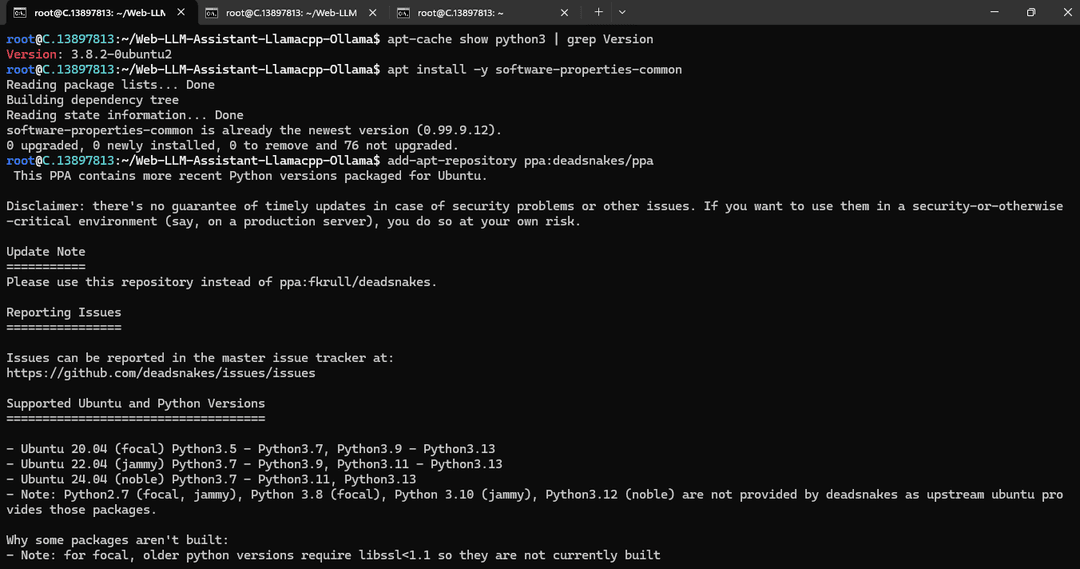1080x569 pixels.
Task: Click the software-properties-common install command text
Action: coord(534,70)
